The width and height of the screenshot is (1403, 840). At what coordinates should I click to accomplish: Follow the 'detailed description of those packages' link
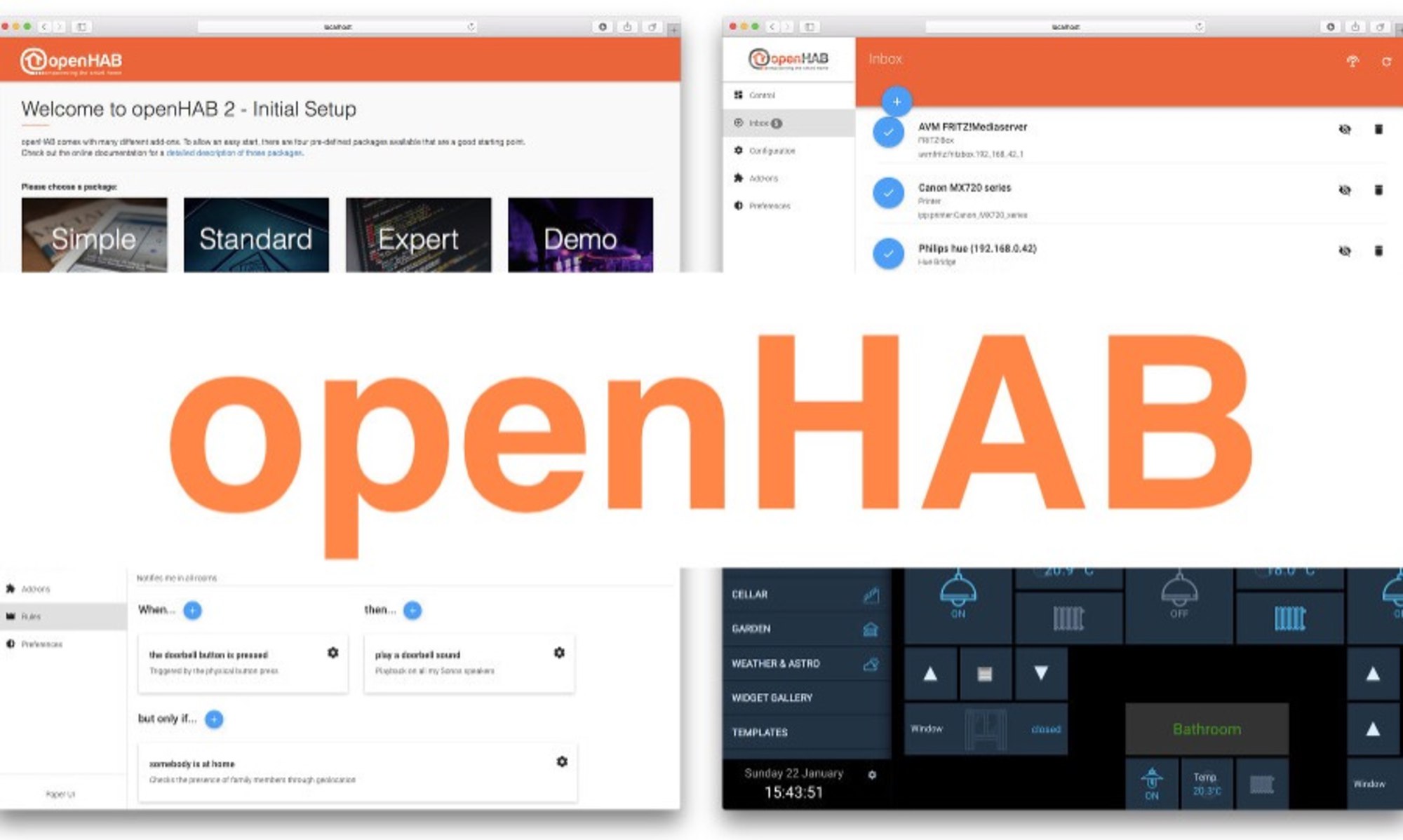click(x=234, y=153)
